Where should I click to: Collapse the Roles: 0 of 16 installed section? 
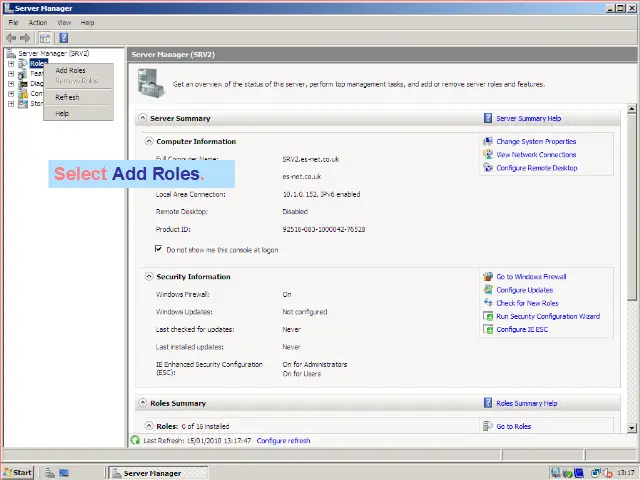(149, 426)
